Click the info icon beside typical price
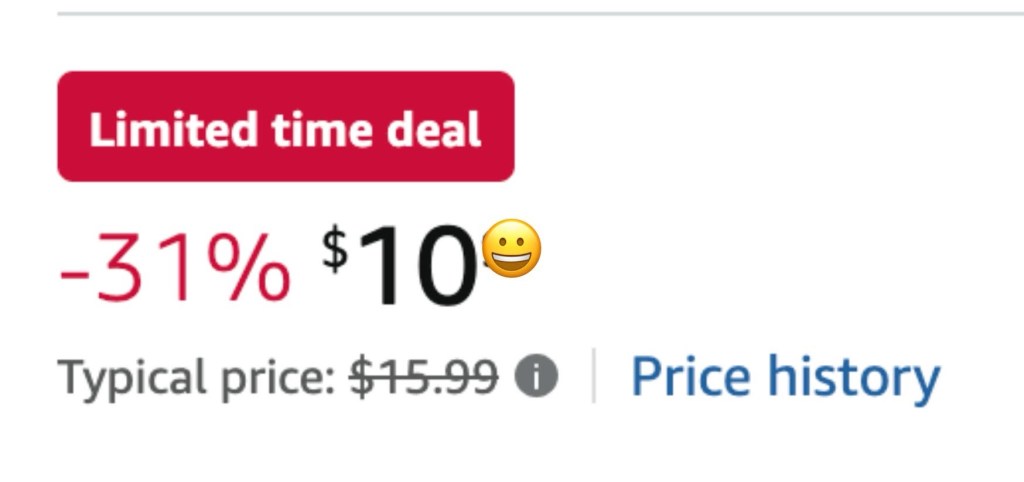 (x=536, y=378)
